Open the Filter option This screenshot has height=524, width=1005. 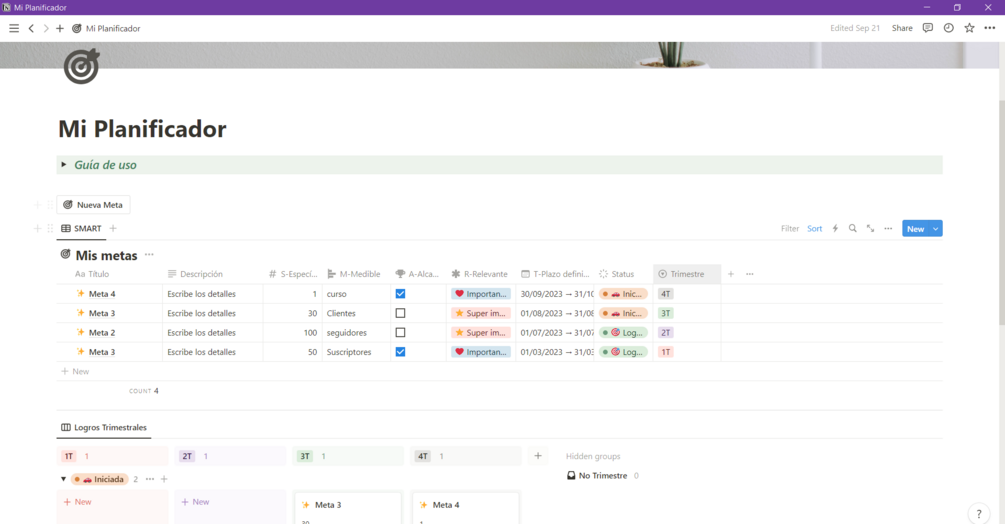790,229
